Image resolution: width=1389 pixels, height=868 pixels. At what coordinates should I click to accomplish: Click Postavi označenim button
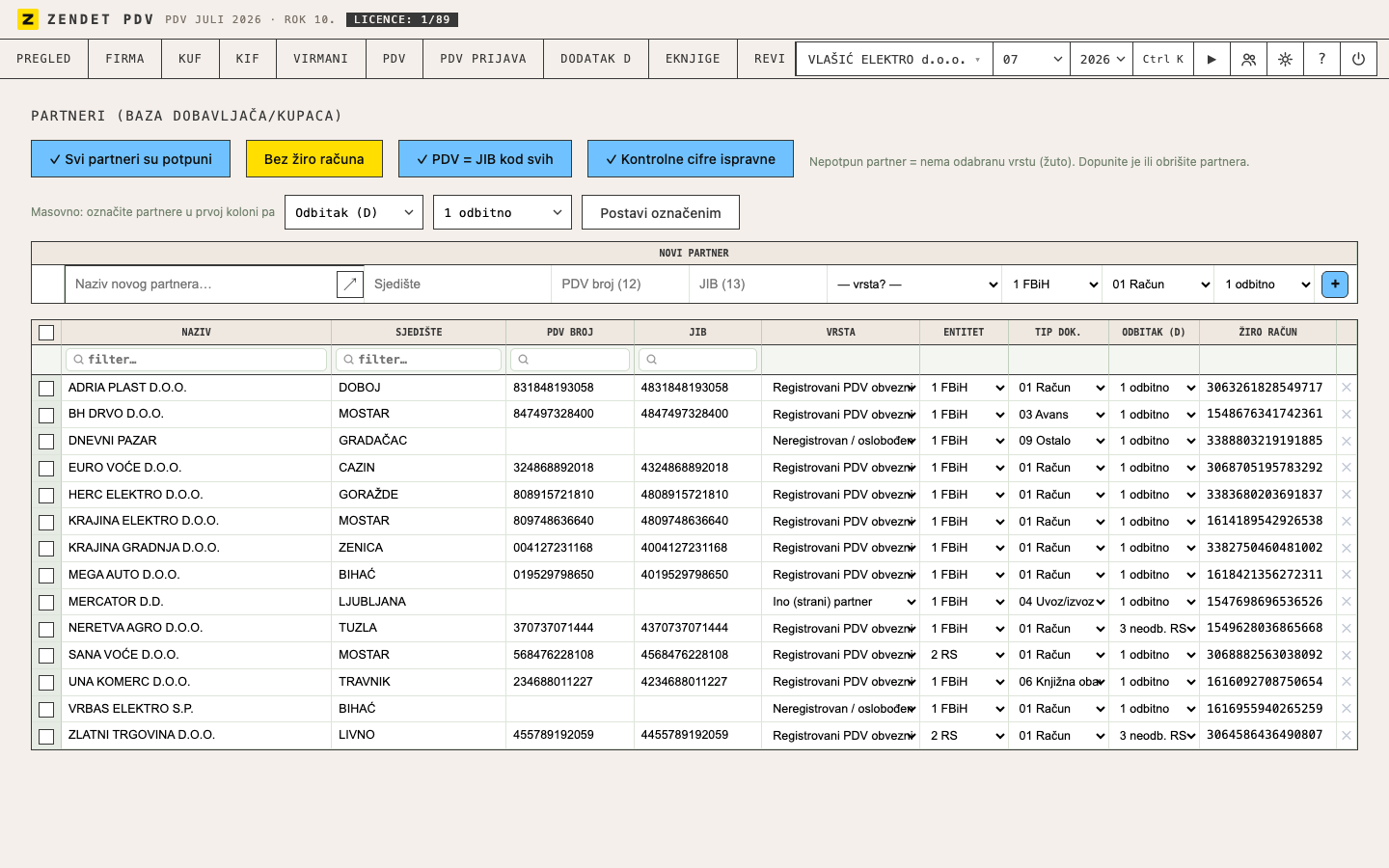click(x=661, y=212)
